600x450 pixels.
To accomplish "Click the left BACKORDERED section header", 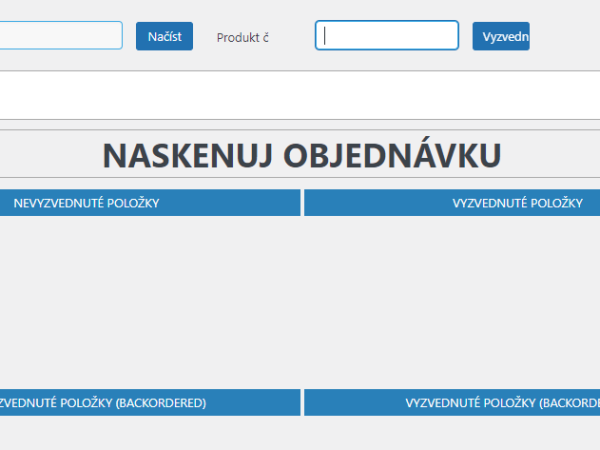I will 150,403.
